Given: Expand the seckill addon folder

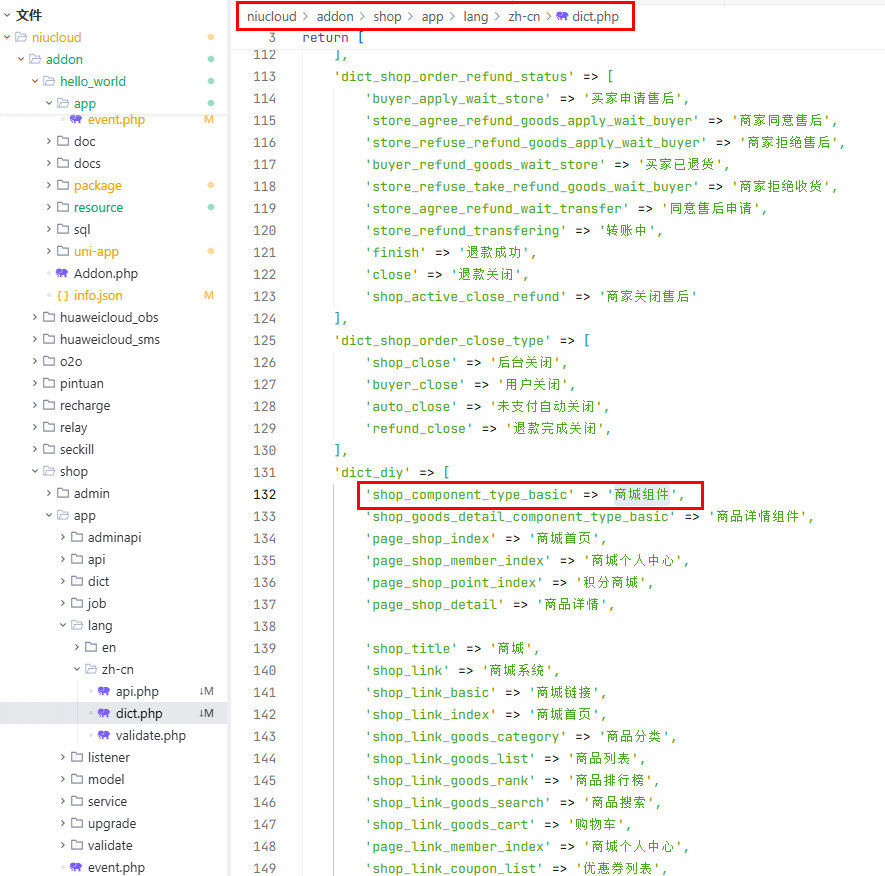Looking at the screenshot, I should click(34, 449).
